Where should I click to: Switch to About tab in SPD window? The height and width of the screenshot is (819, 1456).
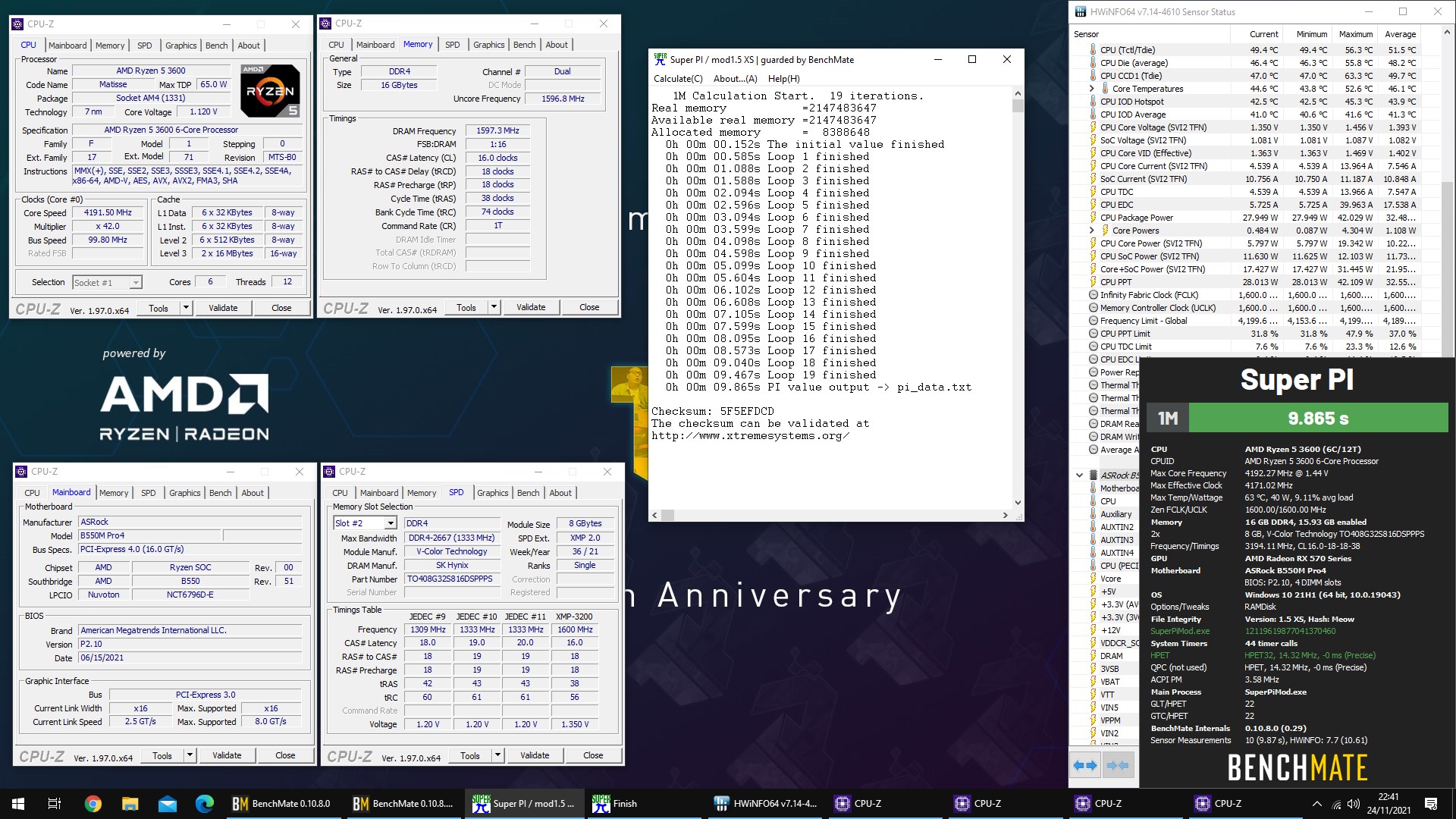(560, 493)
